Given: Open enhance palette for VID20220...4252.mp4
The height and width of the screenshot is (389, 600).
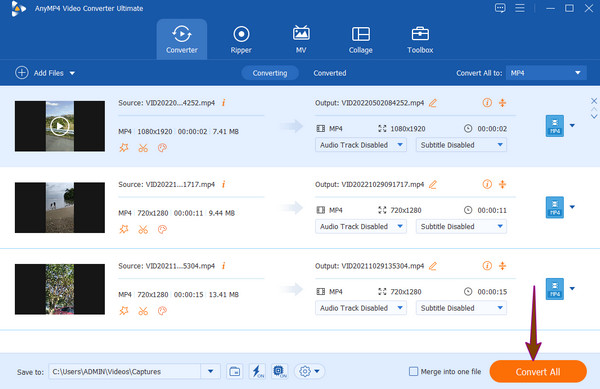Looking at the screenshot, I should point(162,148).
